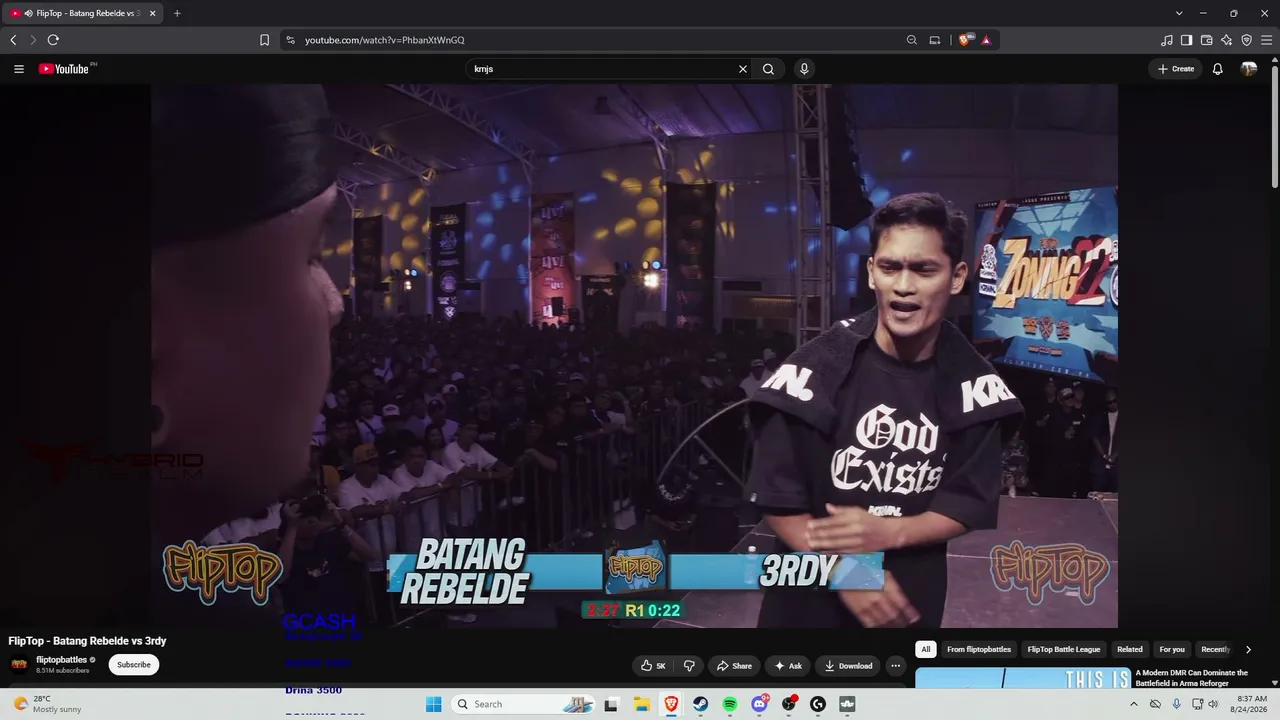Open Brave Shields lion icon
The width and height of the screenshot is (1280, 720).
coord(965,40)
